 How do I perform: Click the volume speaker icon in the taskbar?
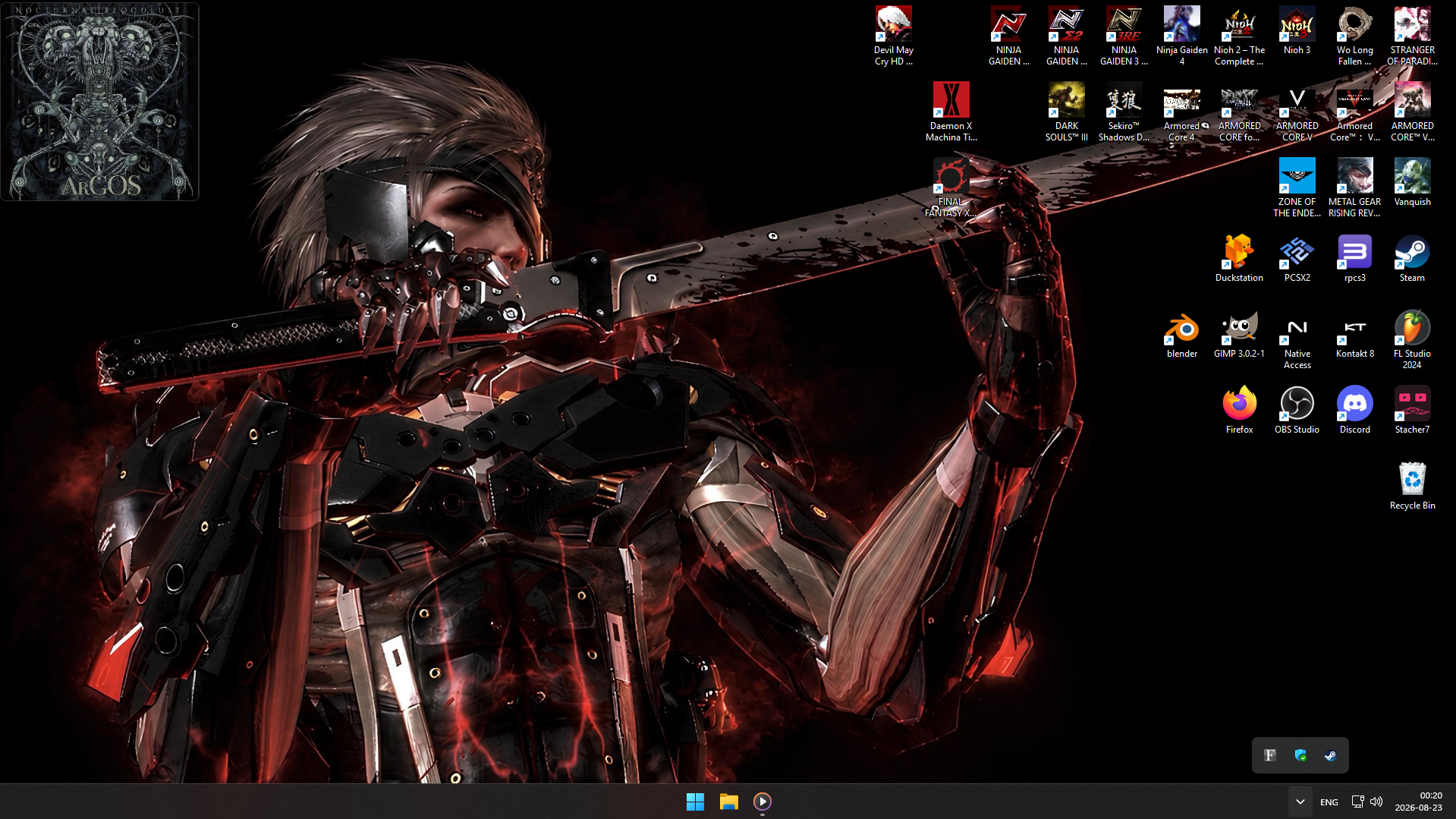[x=1376, y=802]
